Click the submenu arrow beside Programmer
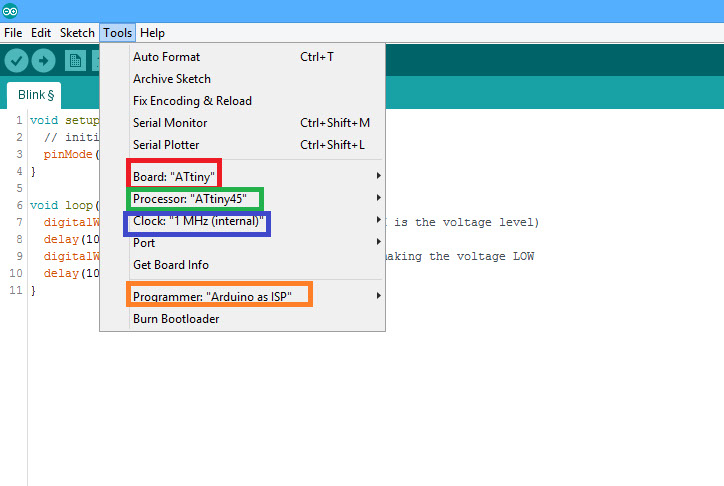The height and width of the screenshot is (486, 724). point(379,295)
